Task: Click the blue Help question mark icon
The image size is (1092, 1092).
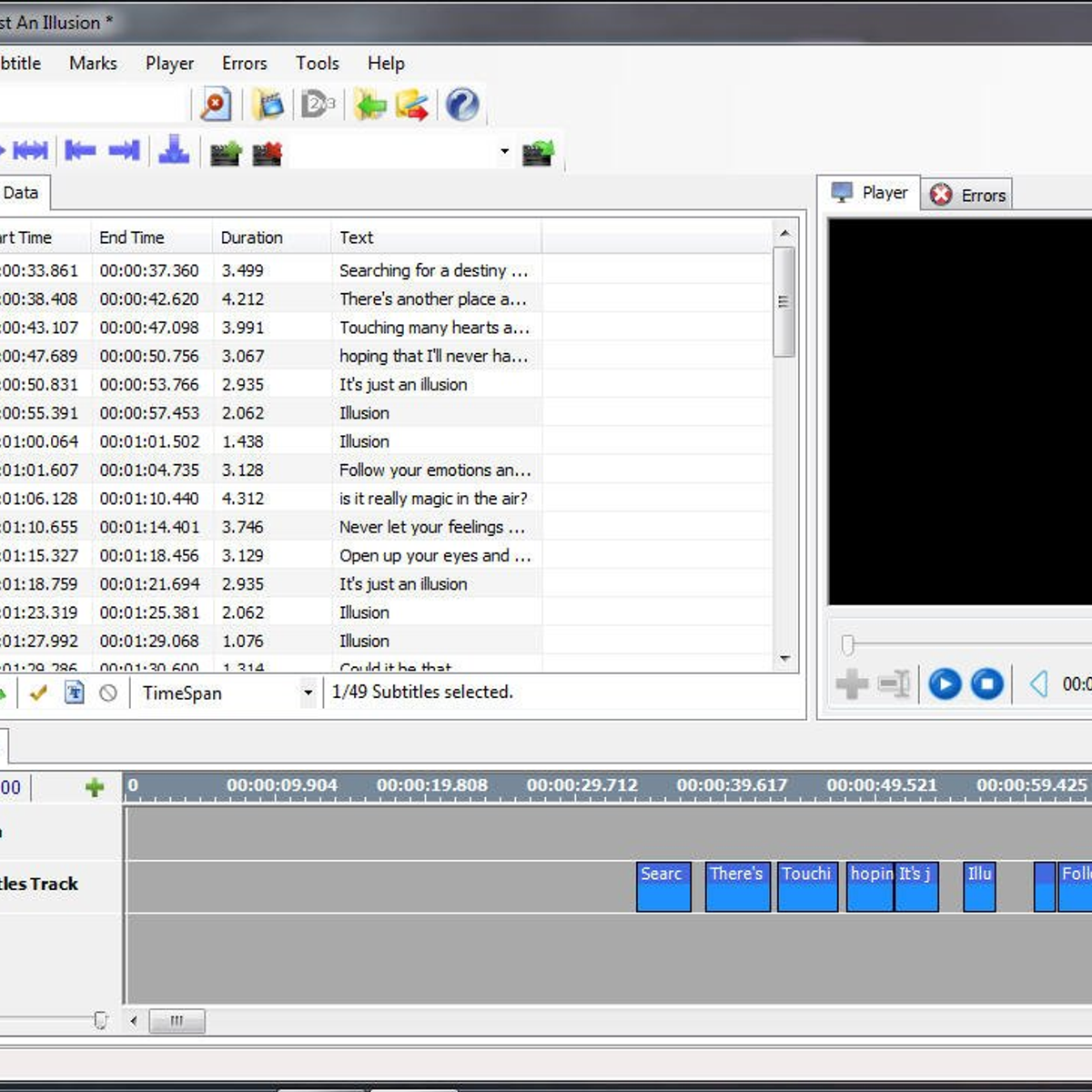Action: tap(461, 106)
